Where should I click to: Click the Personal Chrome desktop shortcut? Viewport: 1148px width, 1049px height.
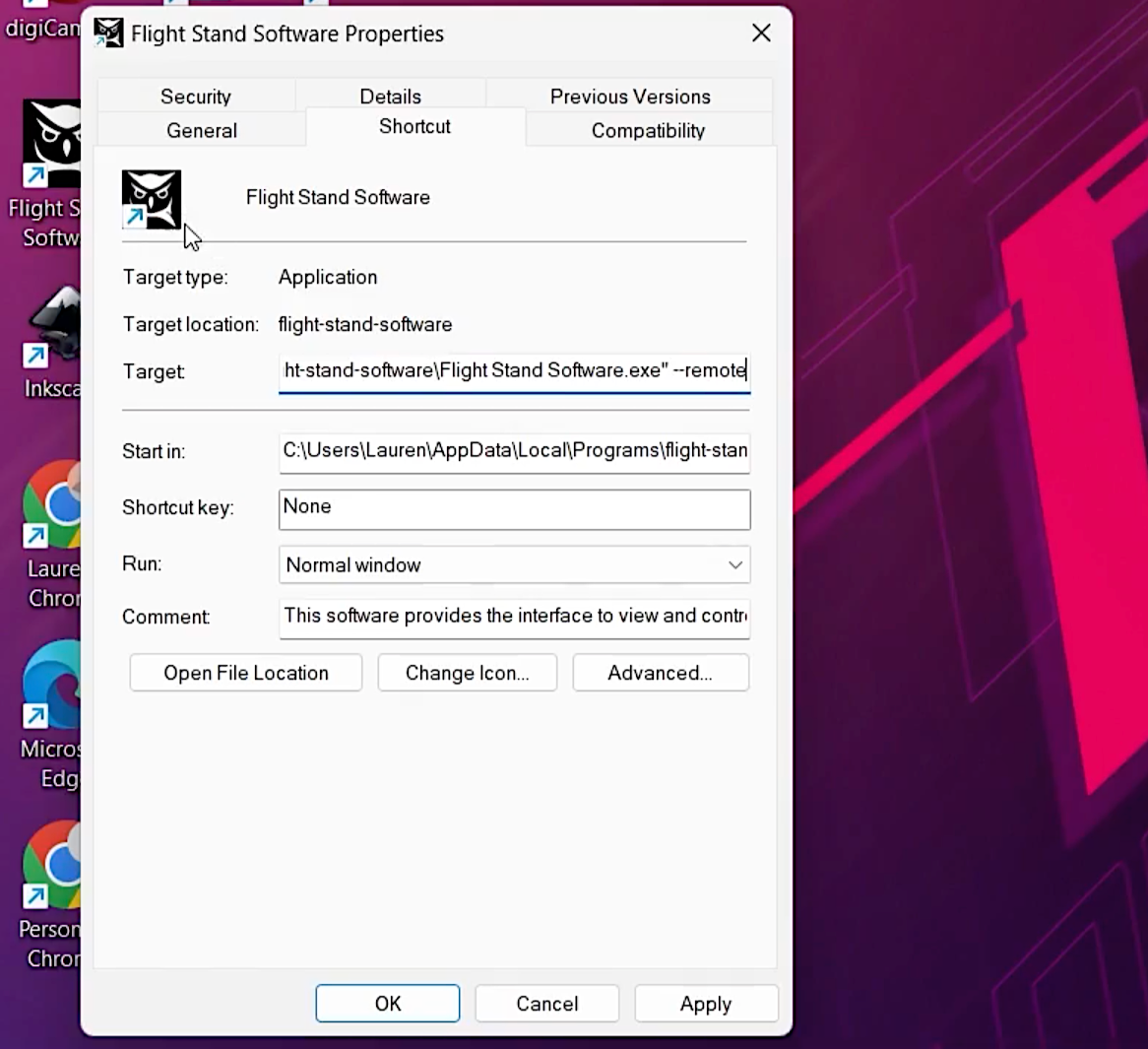[51, 865]
